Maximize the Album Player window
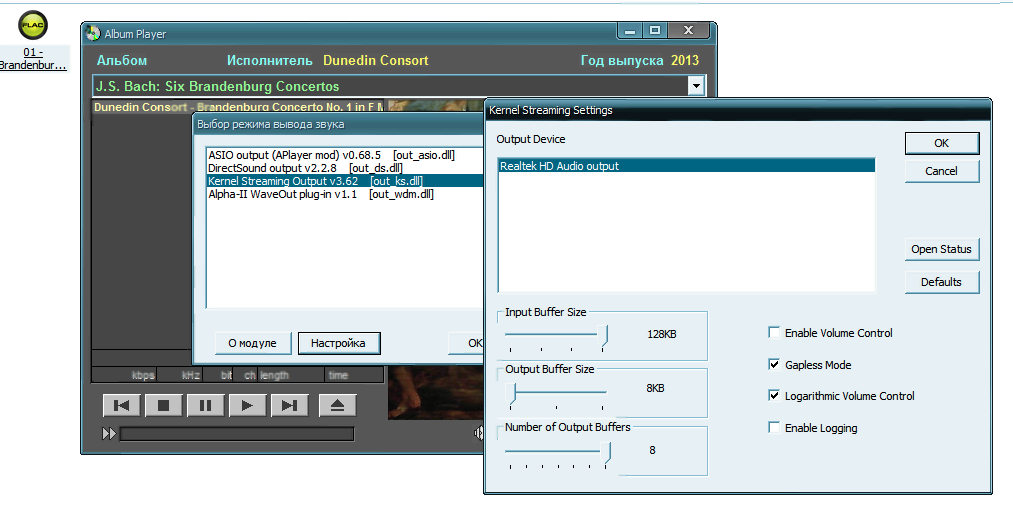The width and height of the screenshot is (1013, 528). 655,30
